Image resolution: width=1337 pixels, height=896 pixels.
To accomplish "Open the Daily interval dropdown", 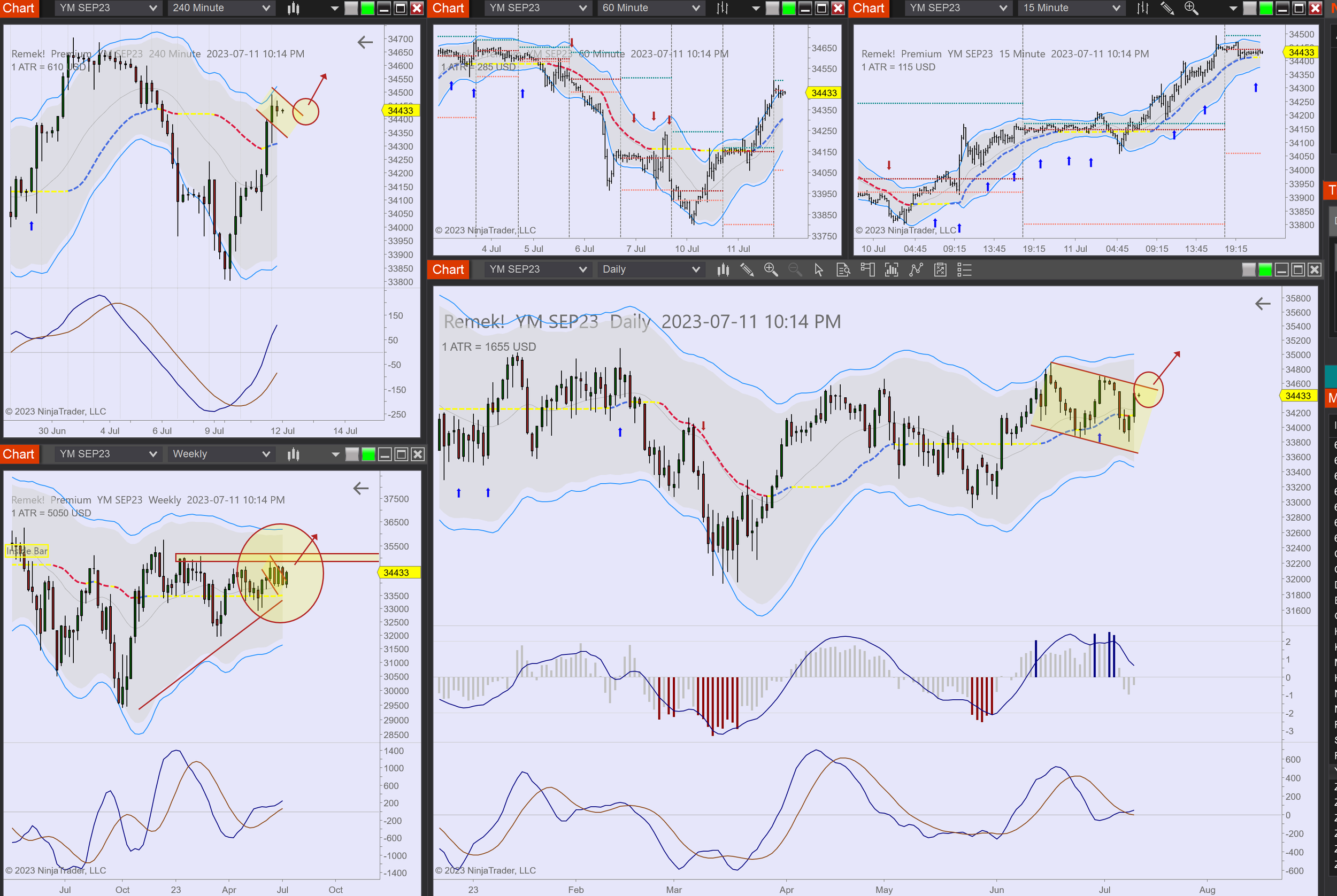I will tap(650, 269).
